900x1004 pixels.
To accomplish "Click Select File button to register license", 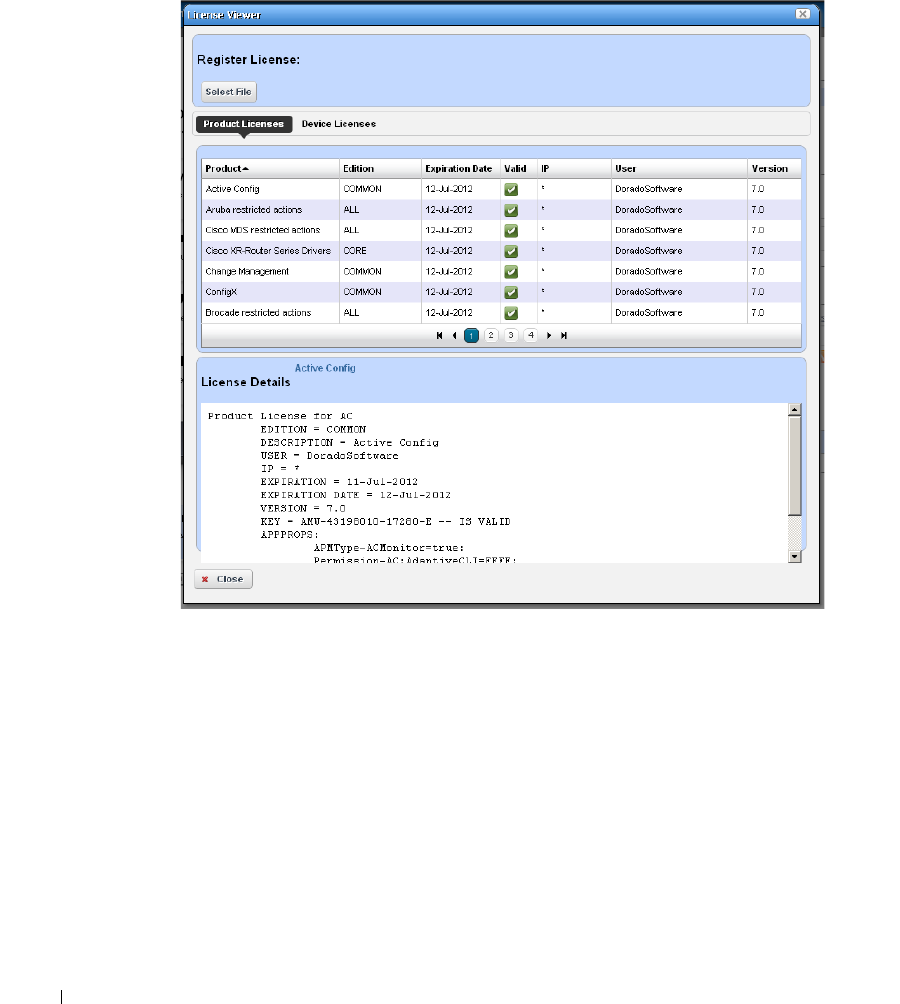I will tap(229, 92).
